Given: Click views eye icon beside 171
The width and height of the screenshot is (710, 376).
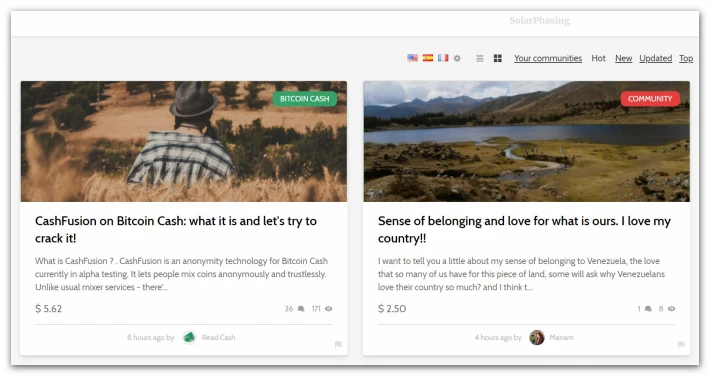Looking at the screenshot, I should coord(329,309).
